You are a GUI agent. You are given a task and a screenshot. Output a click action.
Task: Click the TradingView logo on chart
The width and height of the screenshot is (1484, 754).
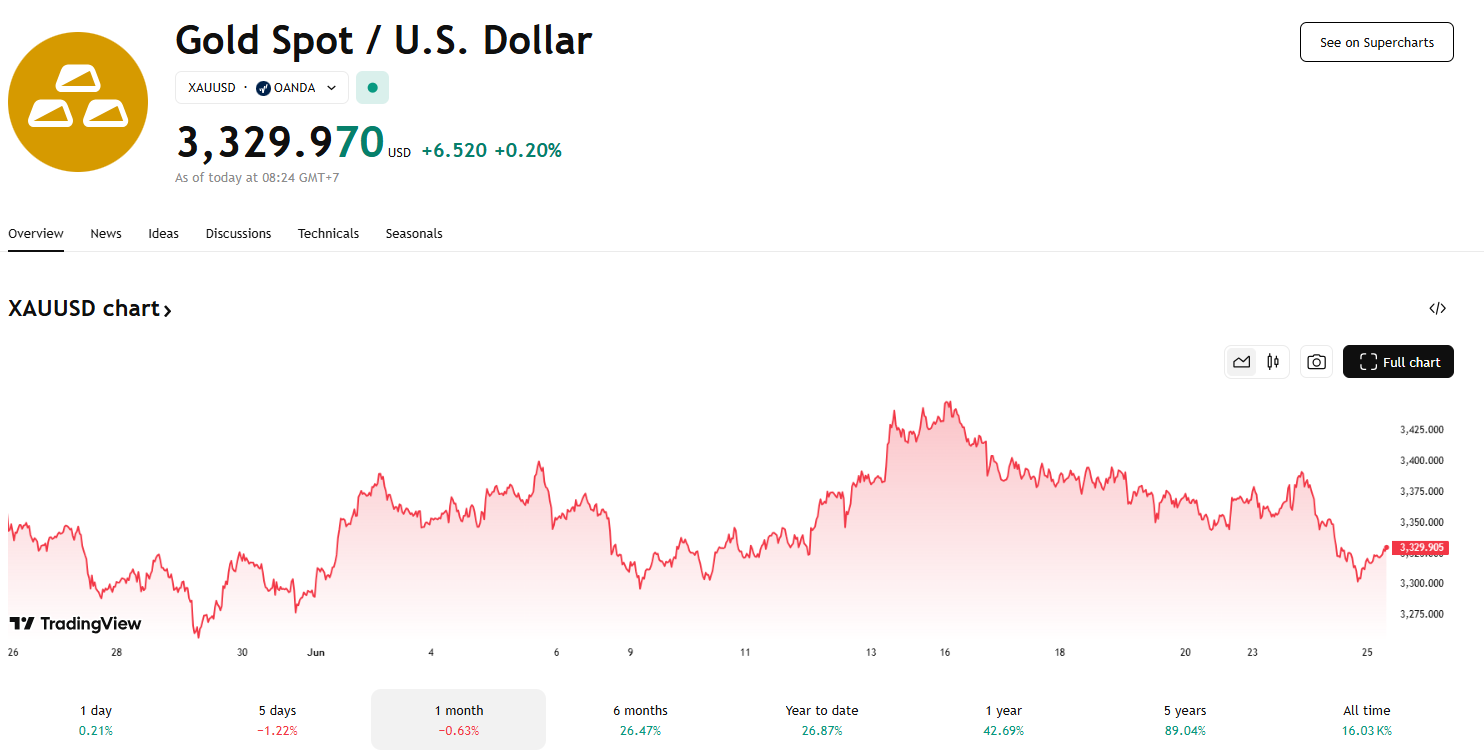[x=75, y=624]
